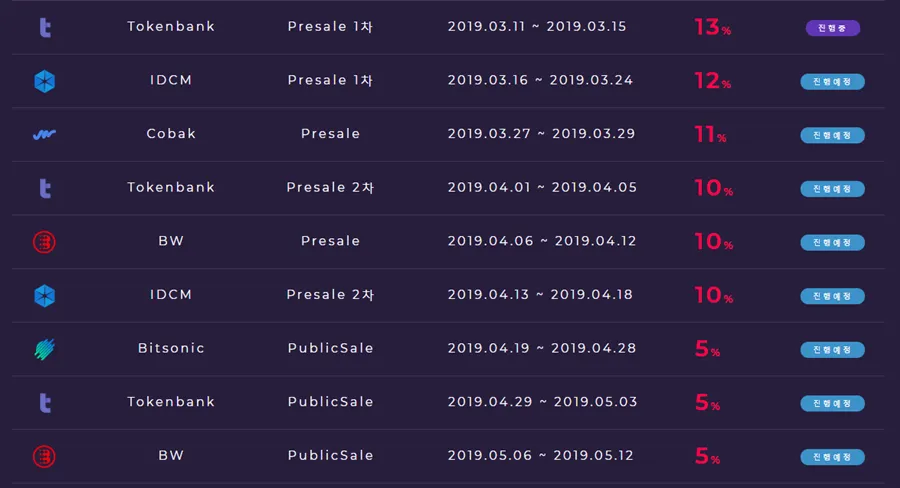Screen dimensions: 900x488
Task: Click the 'Presale 2차' label in IDCM row
Action: [x=330, y=295]
